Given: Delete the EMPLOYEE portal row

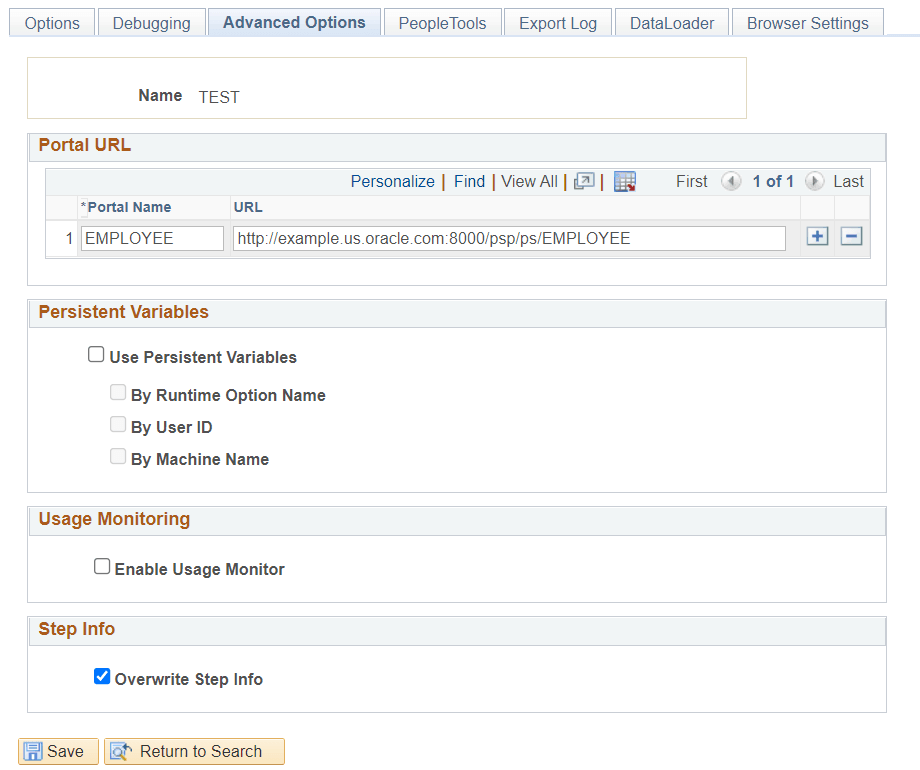Looking at the screenshot, I should pyautogui.click(x=851, y=236).
